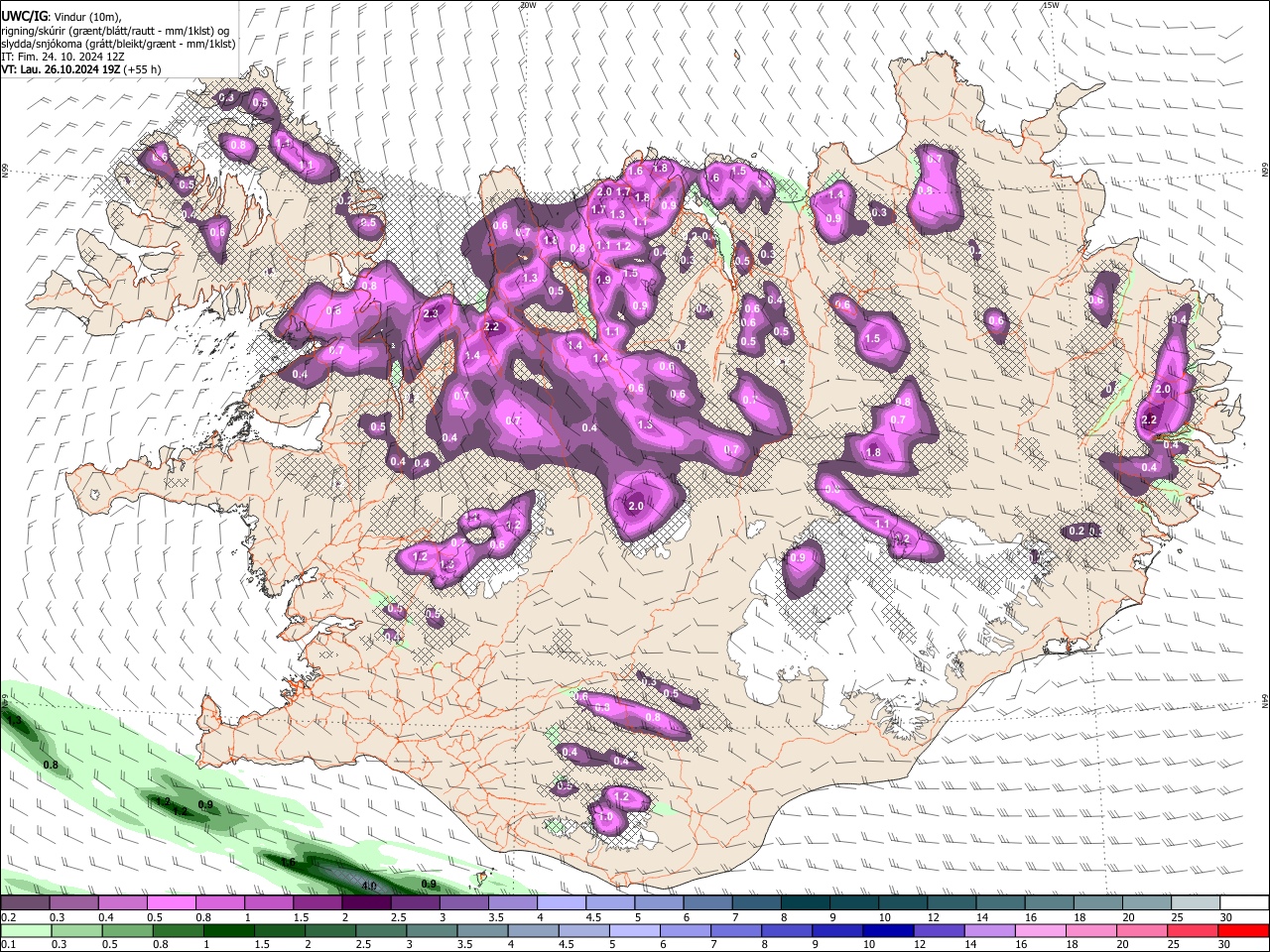Click the "30" label ending the rain scale

coord(1223,944)
